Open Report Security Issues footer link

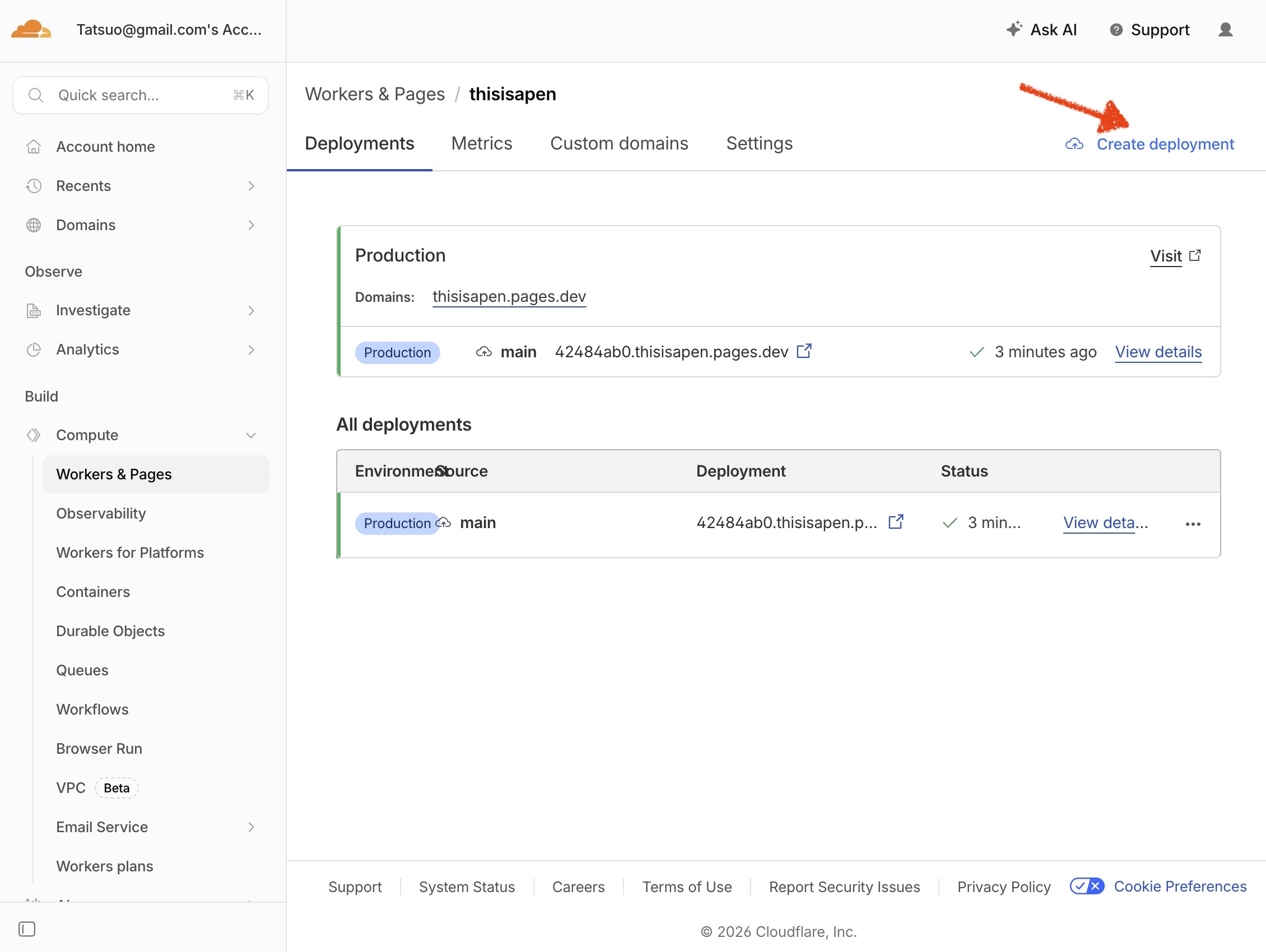(844, 887)
